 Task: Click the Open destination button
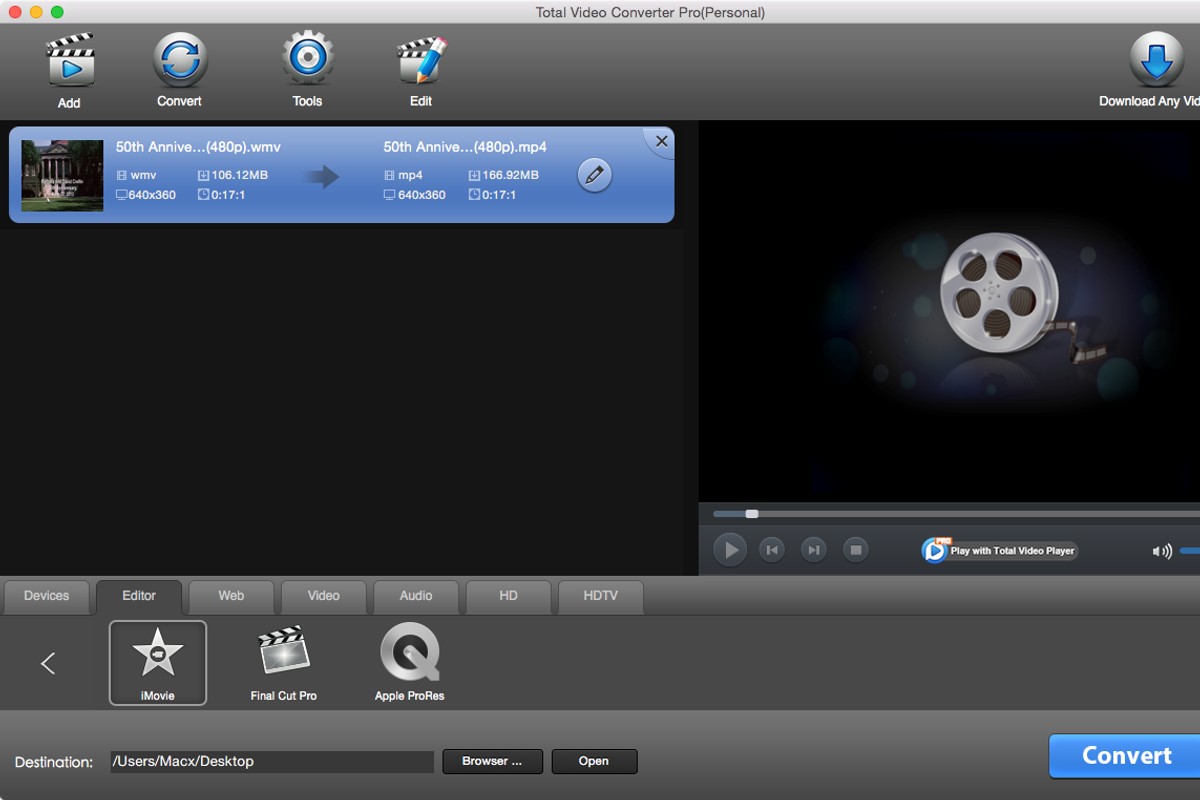pos(594,761)
